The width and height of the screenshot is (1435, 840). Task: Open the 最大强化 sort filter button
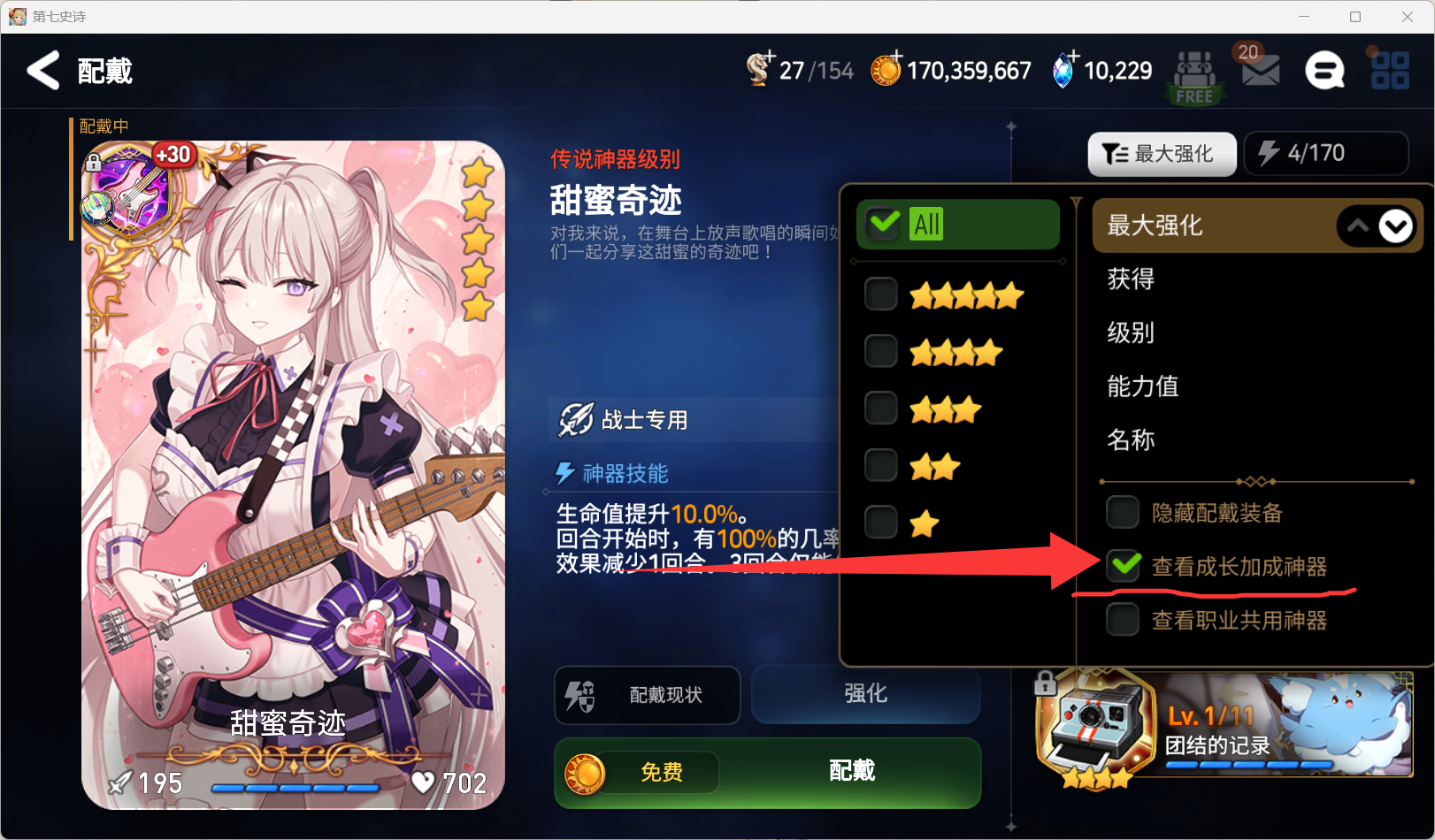[1162, 154]
